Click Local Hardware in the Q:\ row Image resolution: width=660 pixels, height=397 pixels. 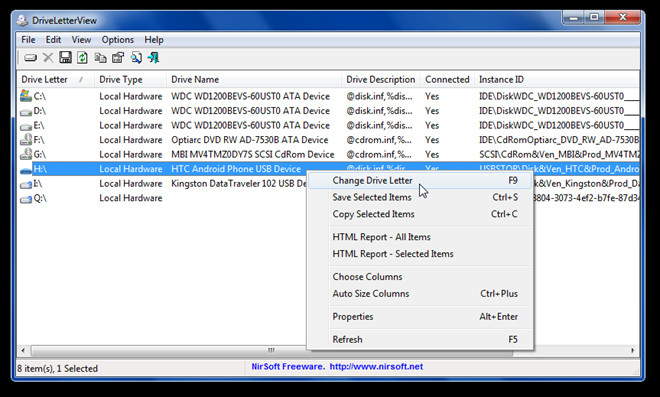[130, 198]
